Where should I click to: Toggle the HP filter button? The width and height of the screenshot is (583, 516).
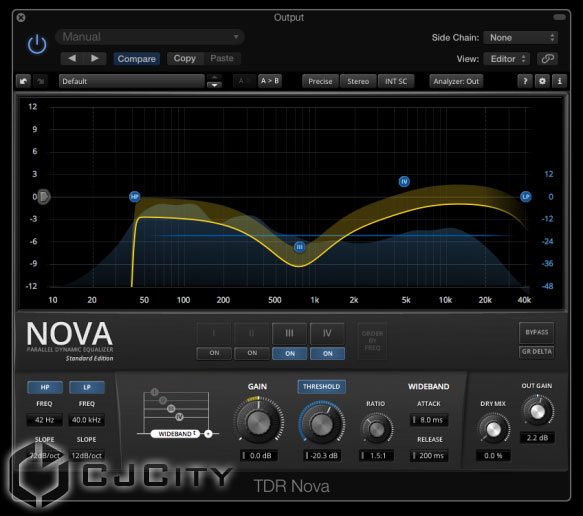pyautogui.click(x=45, y=387)
